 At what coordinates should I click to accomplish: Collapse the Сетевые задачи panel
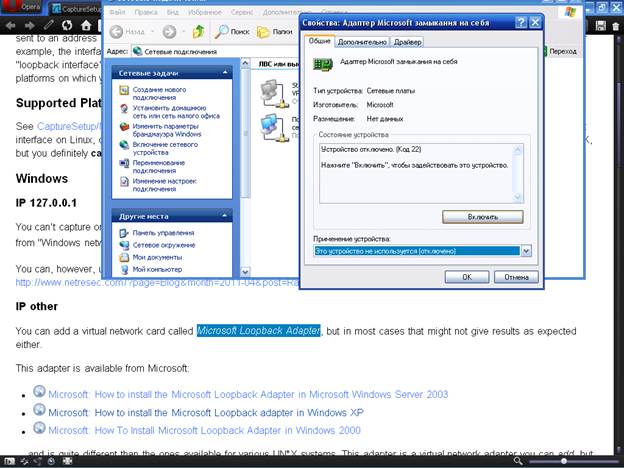[225, 73]
